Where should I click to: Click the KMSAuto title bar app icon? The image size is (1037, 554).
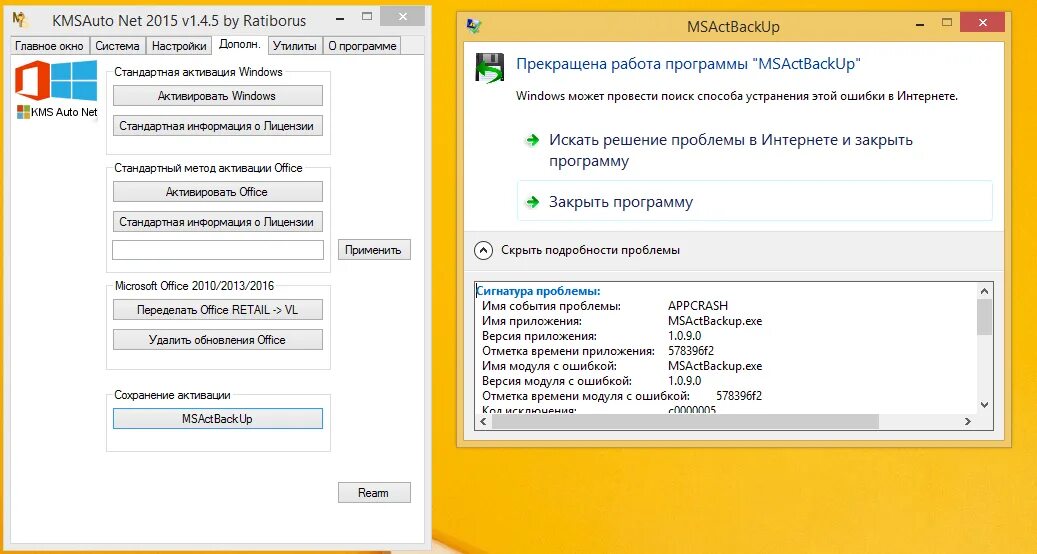(21, 20)
